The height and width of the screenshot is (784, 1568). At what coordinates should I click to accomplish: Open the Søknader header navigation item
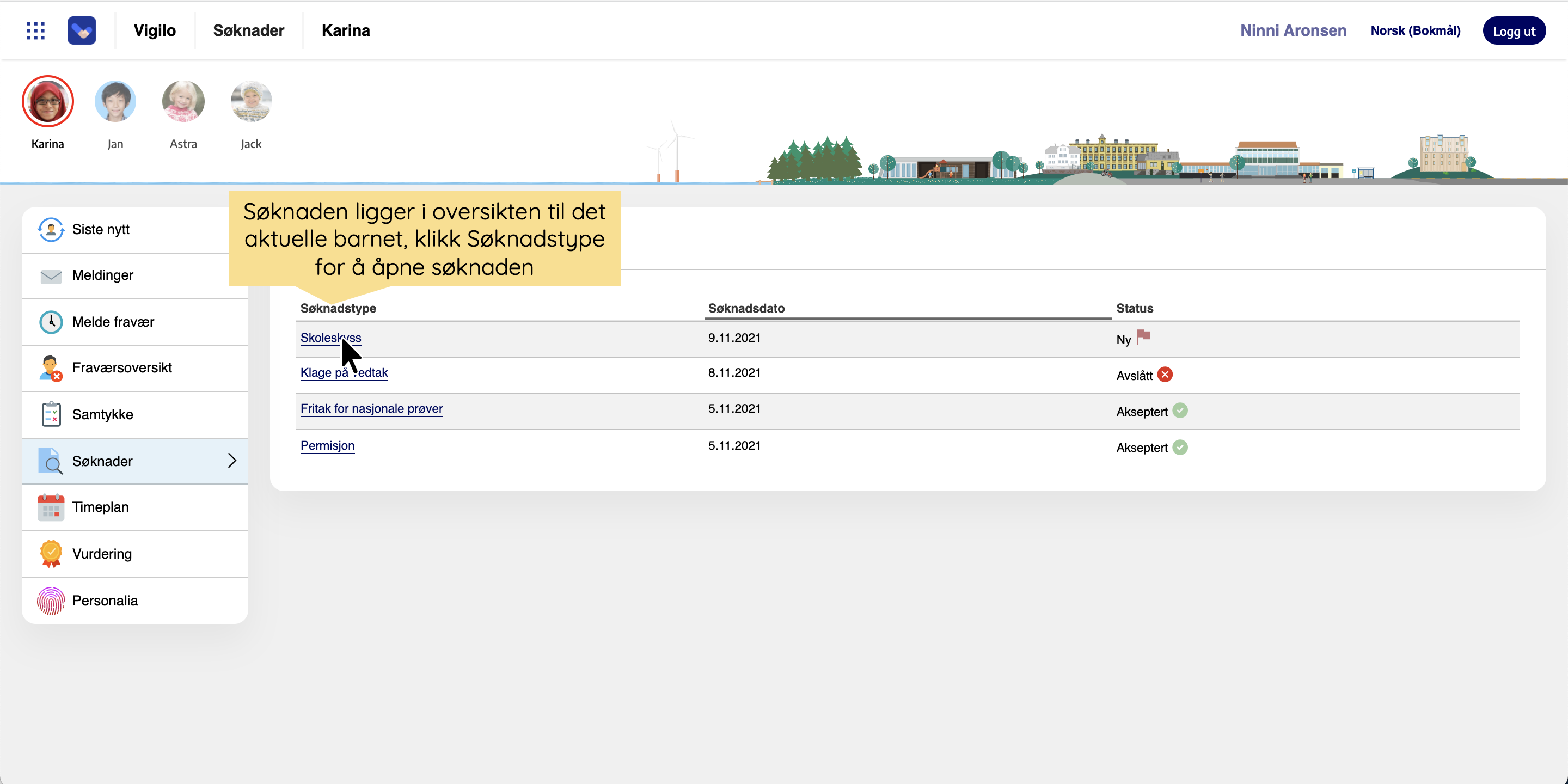point(248,30)
